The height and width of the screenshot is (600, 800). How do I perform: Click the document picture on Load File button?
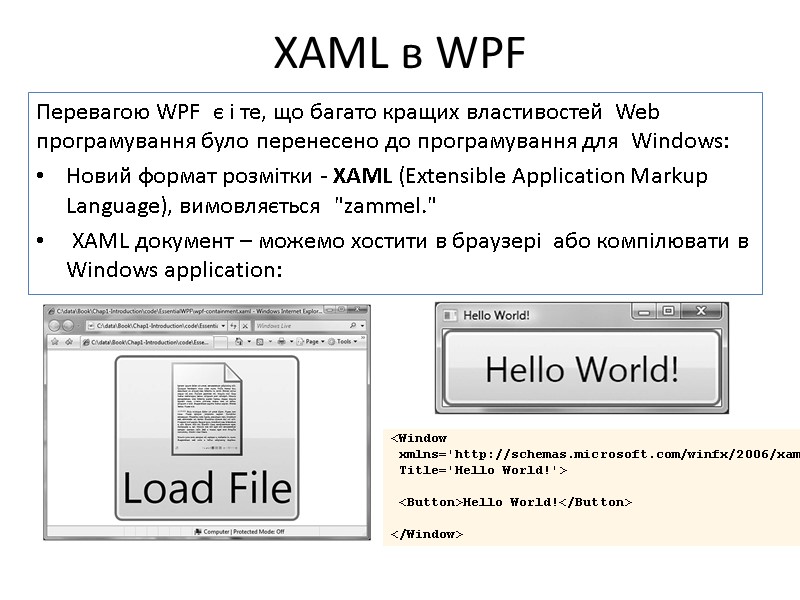click(207, 408)
